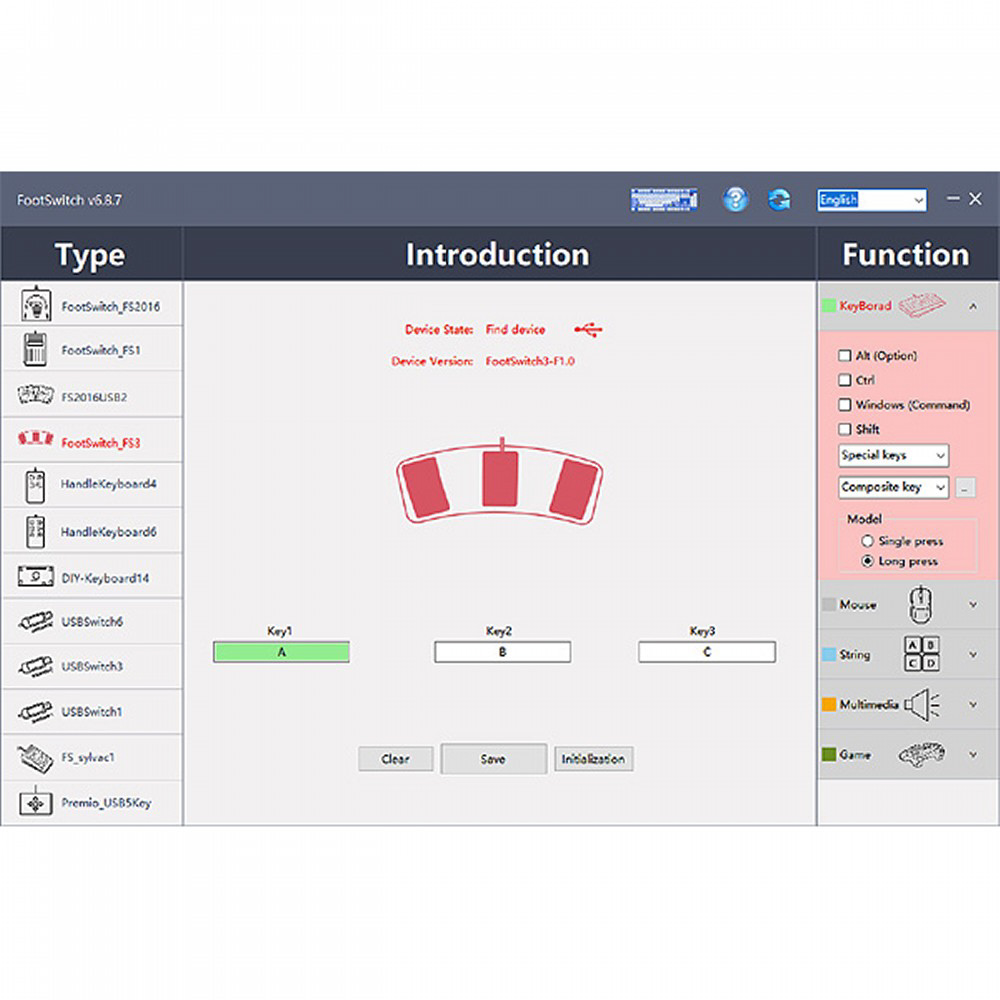Enable the Ctrl modifier checkbox
The width and height of the screenshot is (1000, 1000).
pos(845,380)
